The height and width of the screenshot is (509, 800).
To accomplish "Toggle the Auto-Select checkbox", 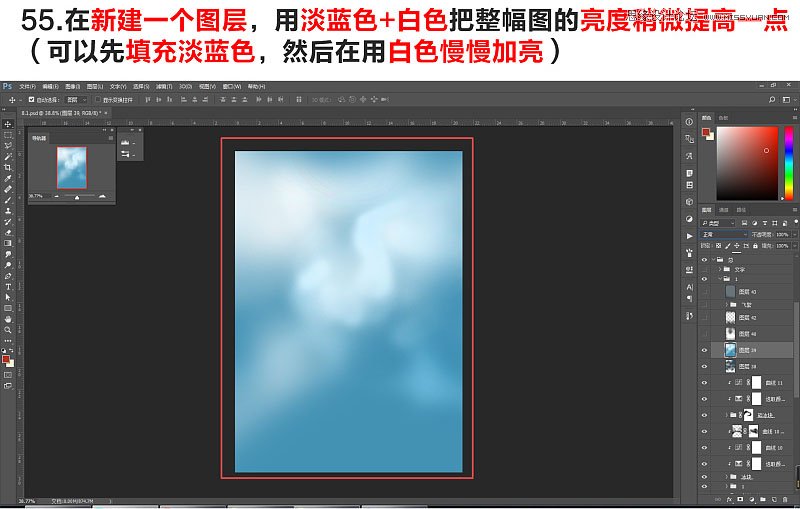I will (31, 100).
